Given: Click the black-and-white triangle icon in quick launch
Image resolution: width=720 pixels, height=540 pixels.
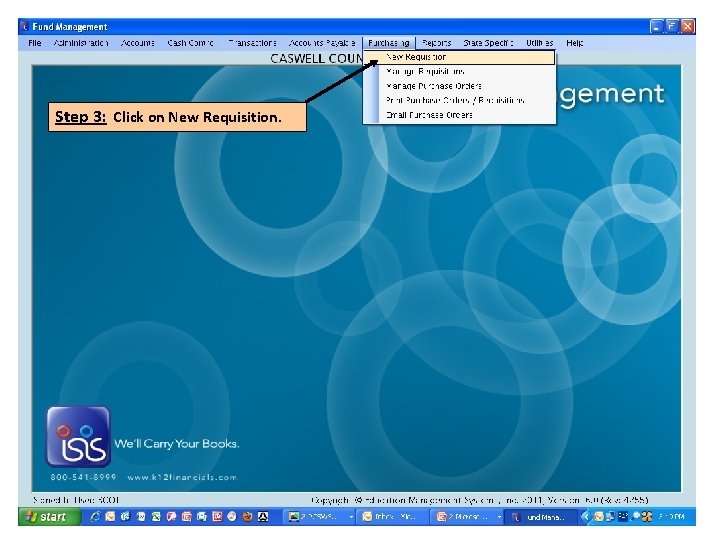Looking at the screenshot, I should (x=263, y=516).
